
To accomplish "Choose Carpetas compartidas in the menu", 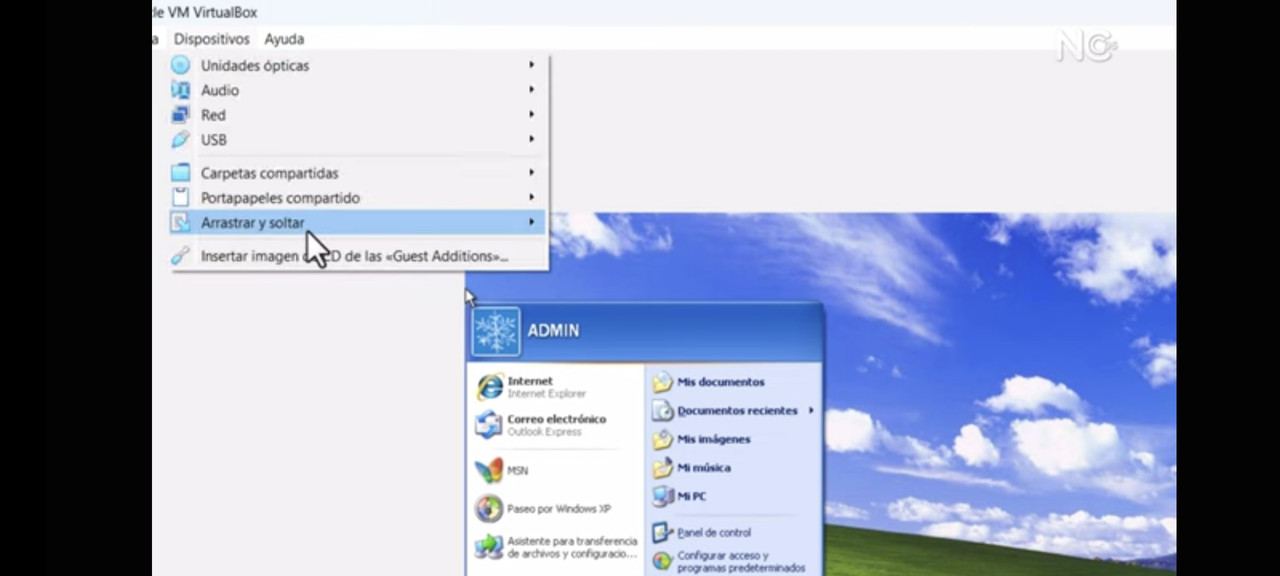I will point(358,173).
